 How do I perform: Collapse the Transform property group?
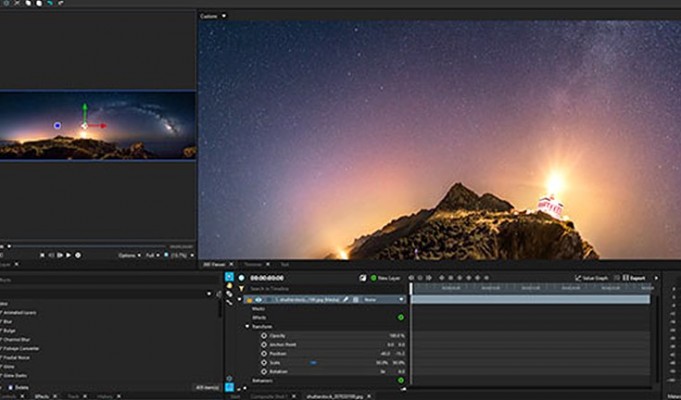pyautogui.click(x=248, y=327)
